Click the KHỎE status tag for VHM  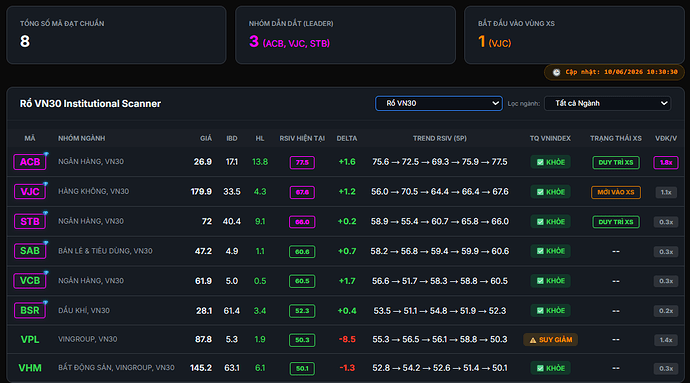[x=551, y=368]
